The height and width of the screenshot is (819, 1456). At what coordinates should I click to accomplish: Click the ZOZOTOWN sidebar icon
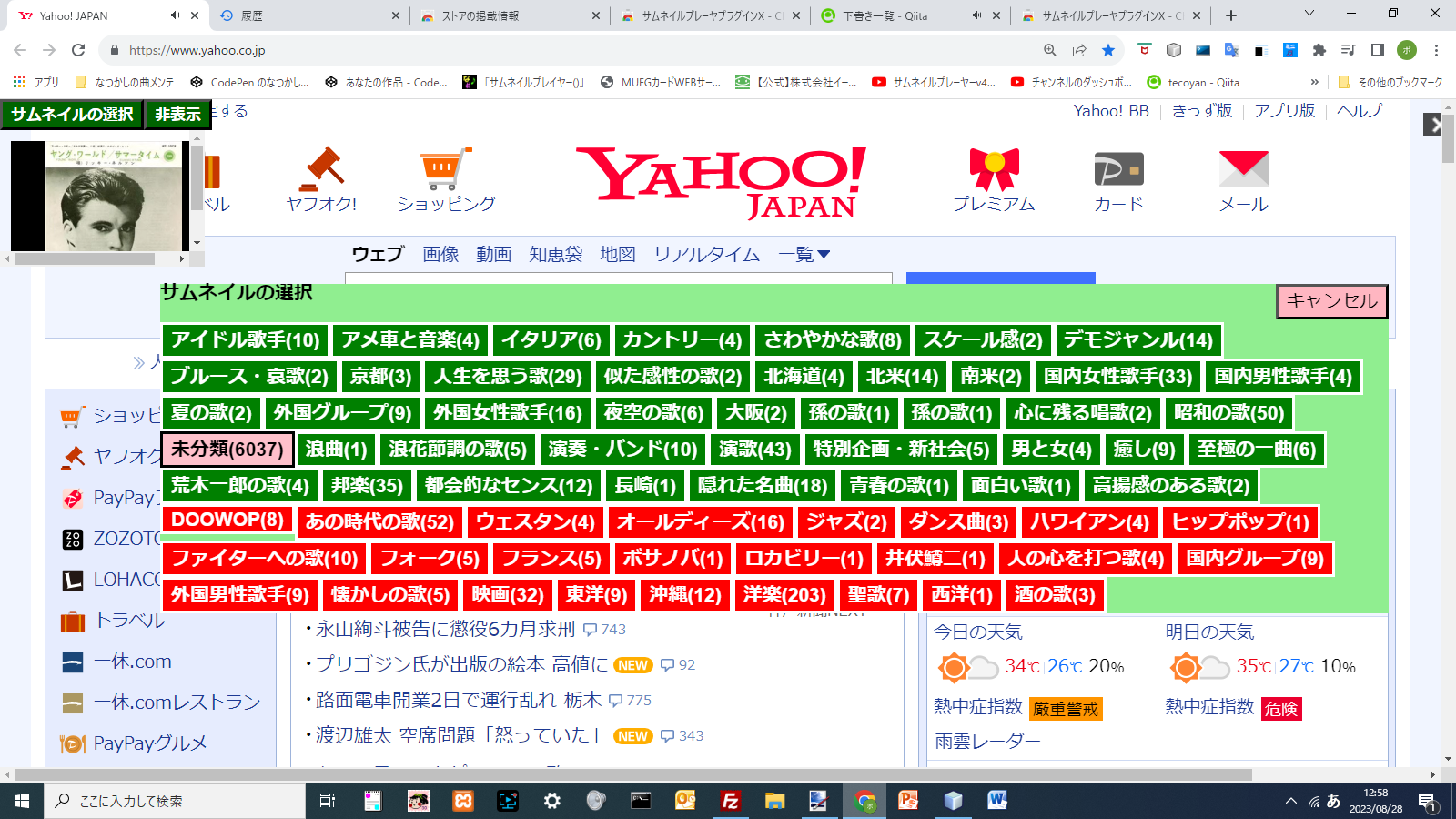[72, 540]
